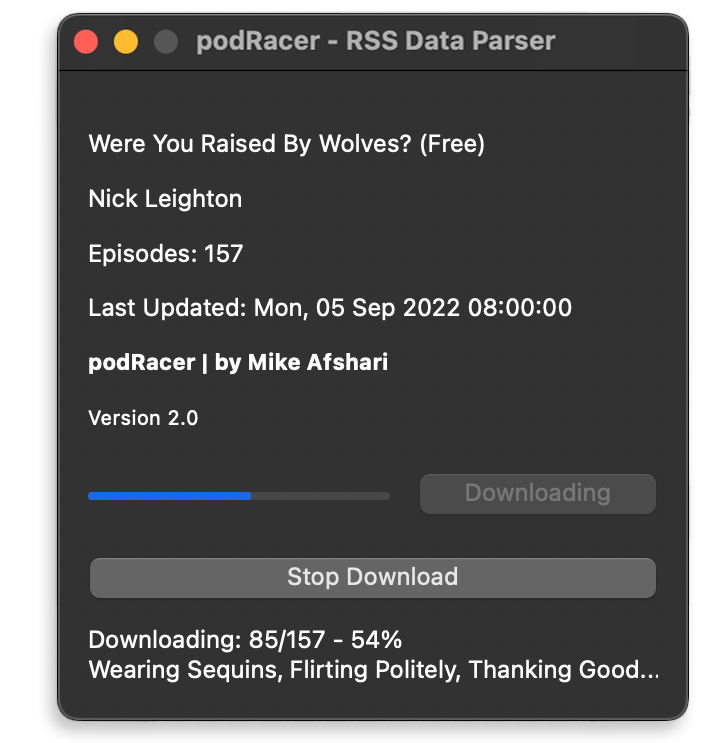Click the Last Updated date line

click(x=330, y=308)
